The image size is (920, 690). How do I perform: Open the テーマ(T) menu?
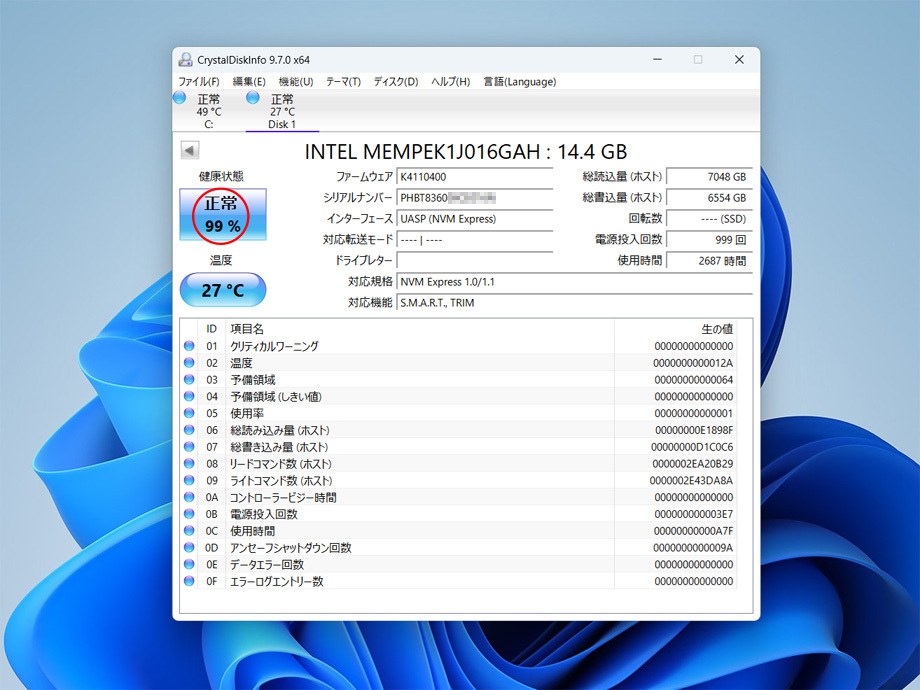coord(343,82)
